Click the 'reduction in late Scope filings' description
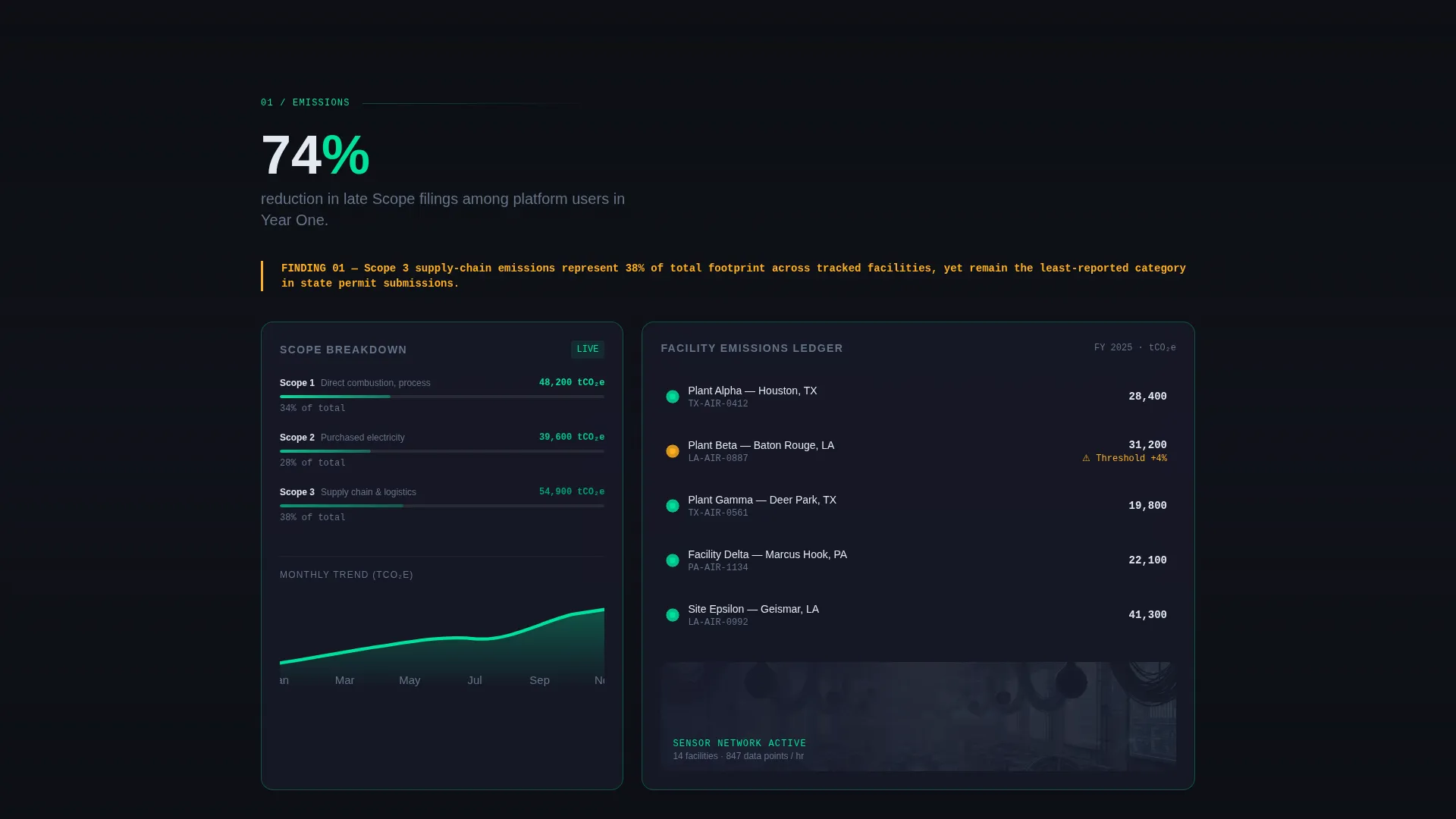Viewport: 1456px width, 819px height. (443, 209)
